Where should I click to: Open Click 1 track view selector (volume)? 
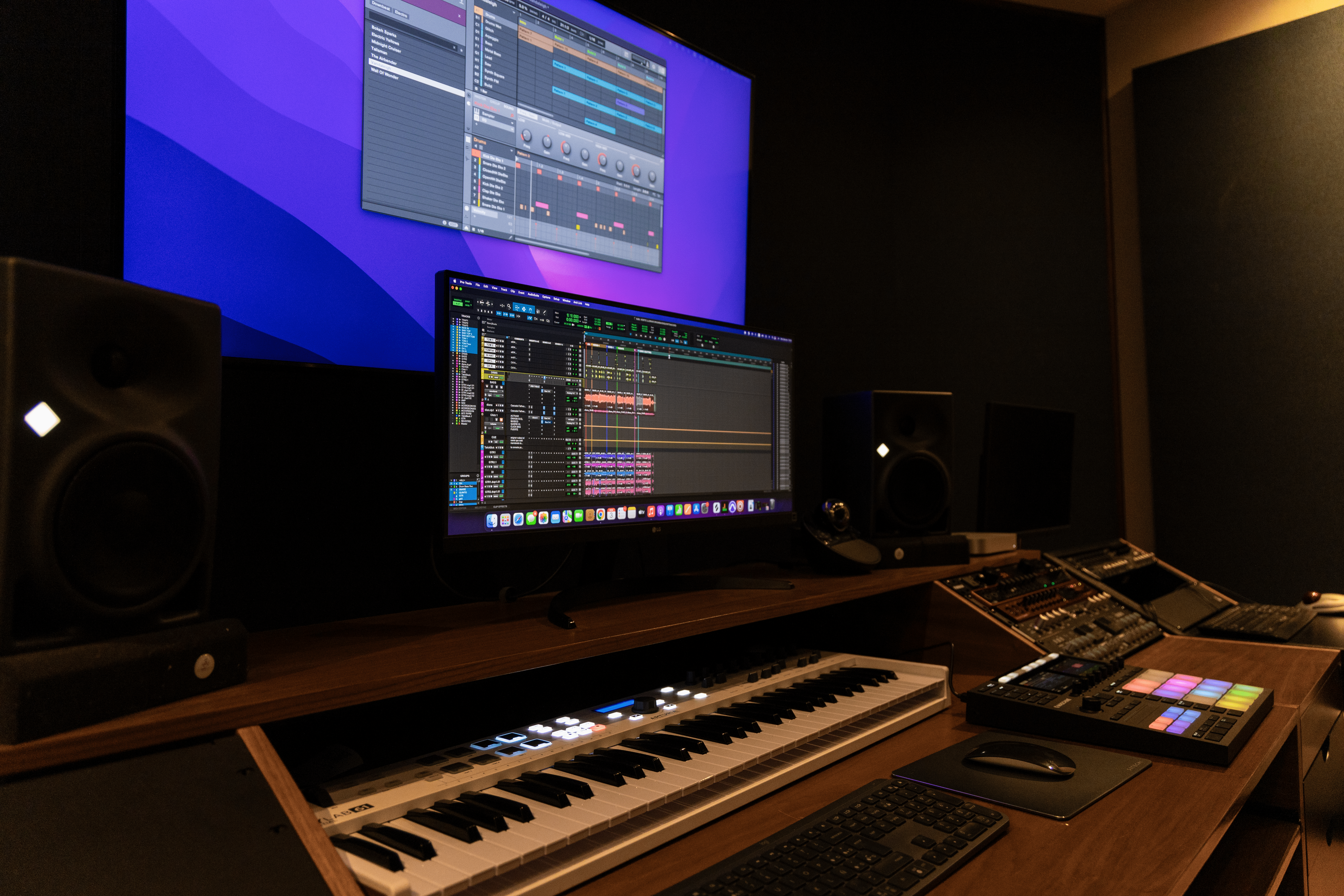tap(494, 424)
